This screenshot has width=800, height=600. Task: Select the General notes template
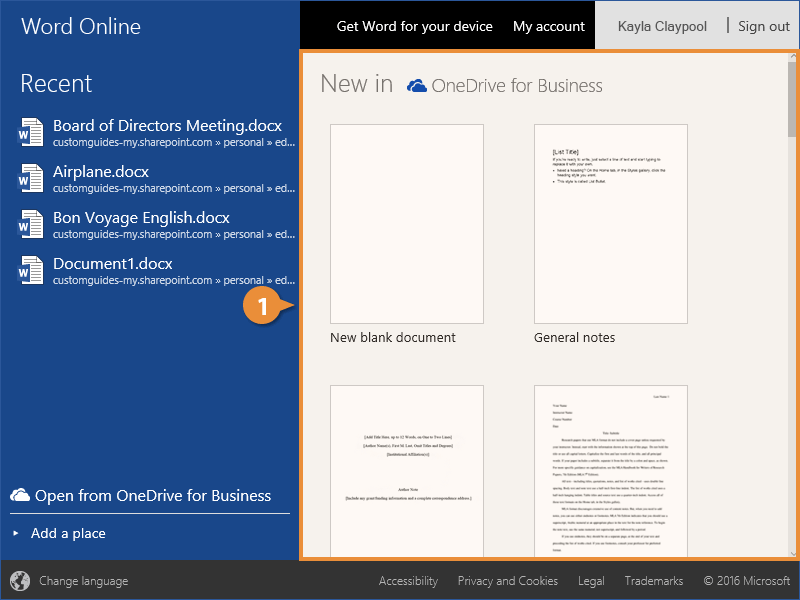tap(611, 224)
